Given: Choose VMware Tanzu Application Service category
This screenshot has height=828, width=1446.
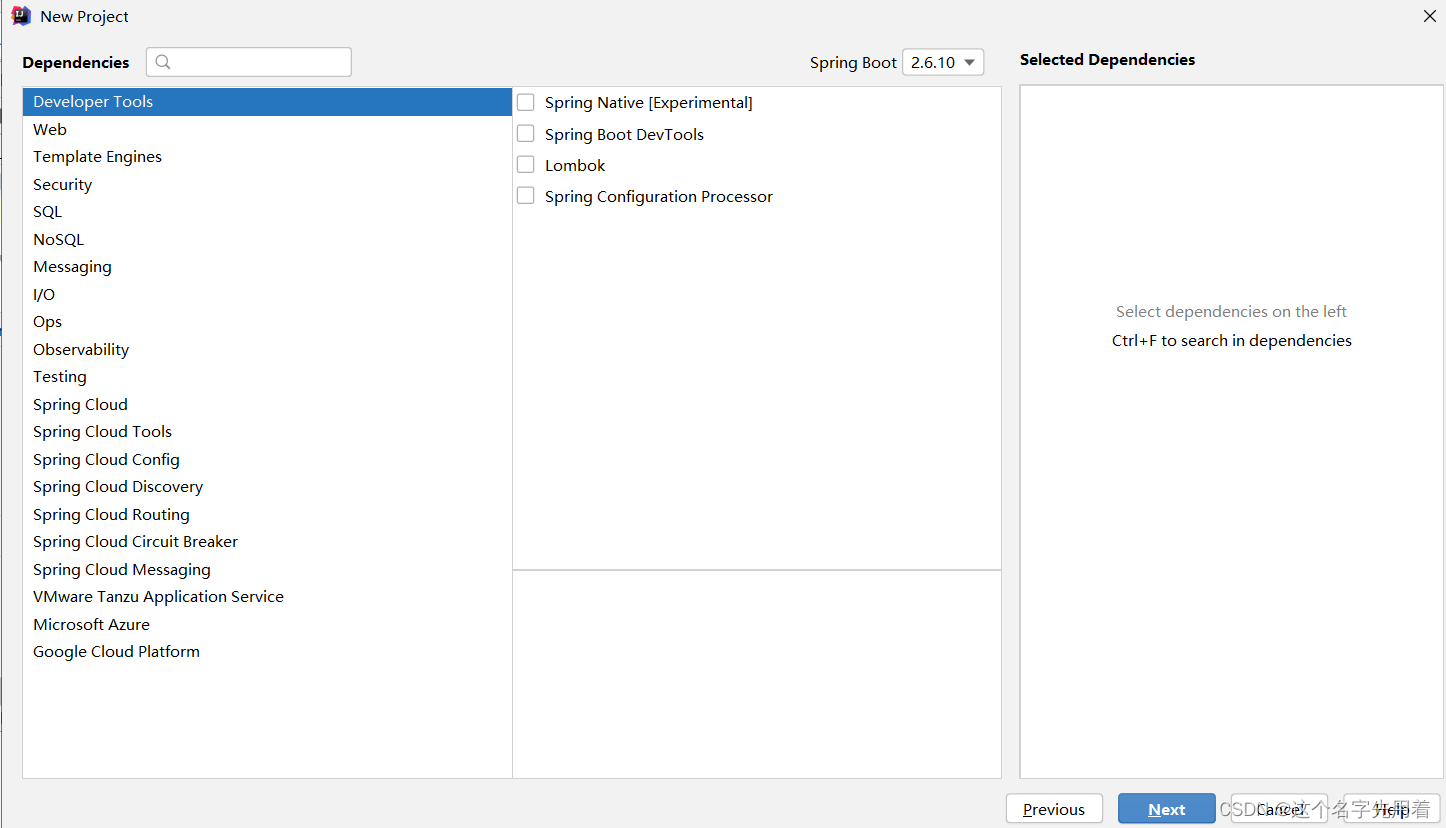Looking at the screenshot, I should click(267, 597).
